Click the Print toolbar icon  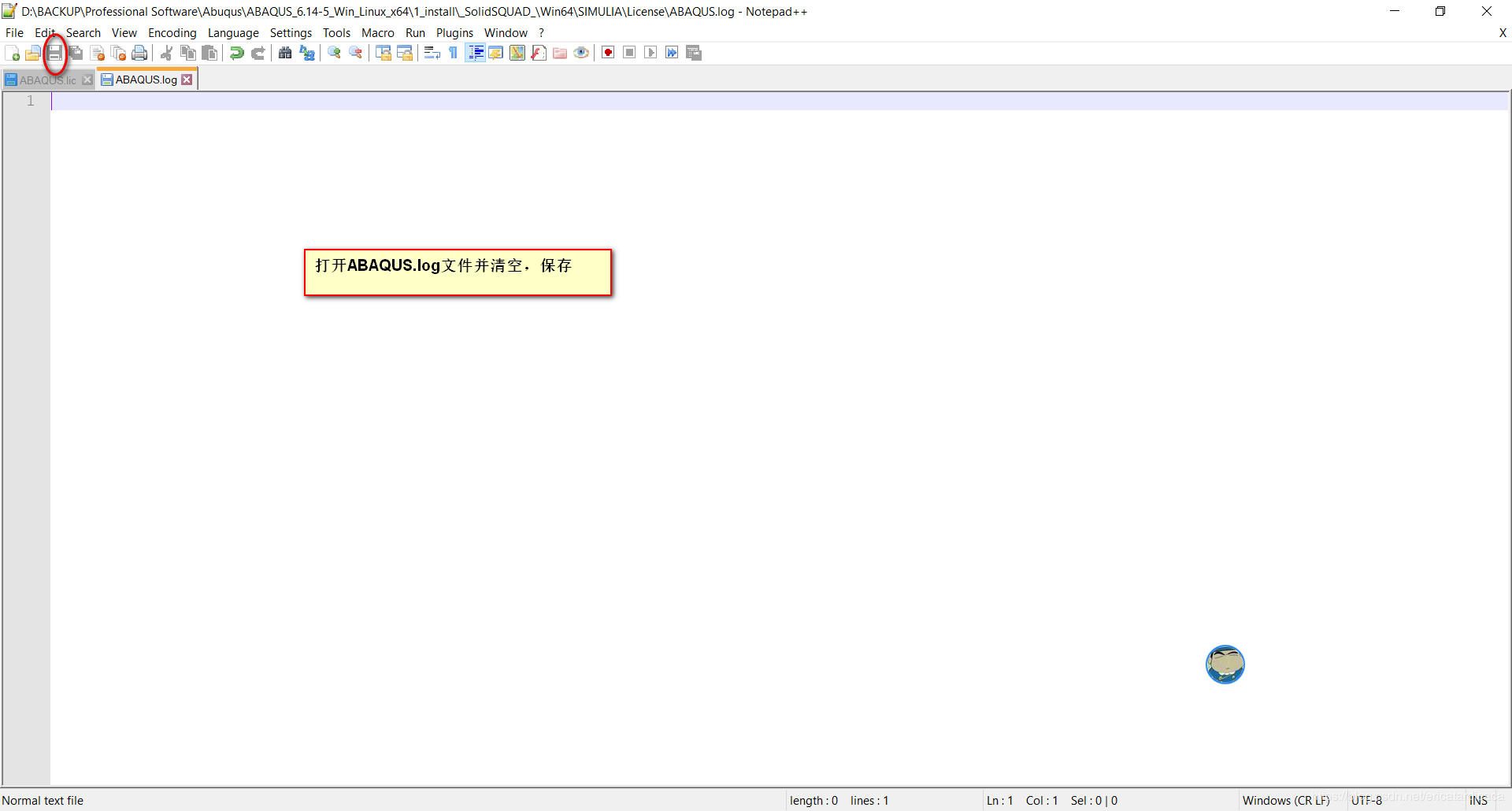(139, 52)
